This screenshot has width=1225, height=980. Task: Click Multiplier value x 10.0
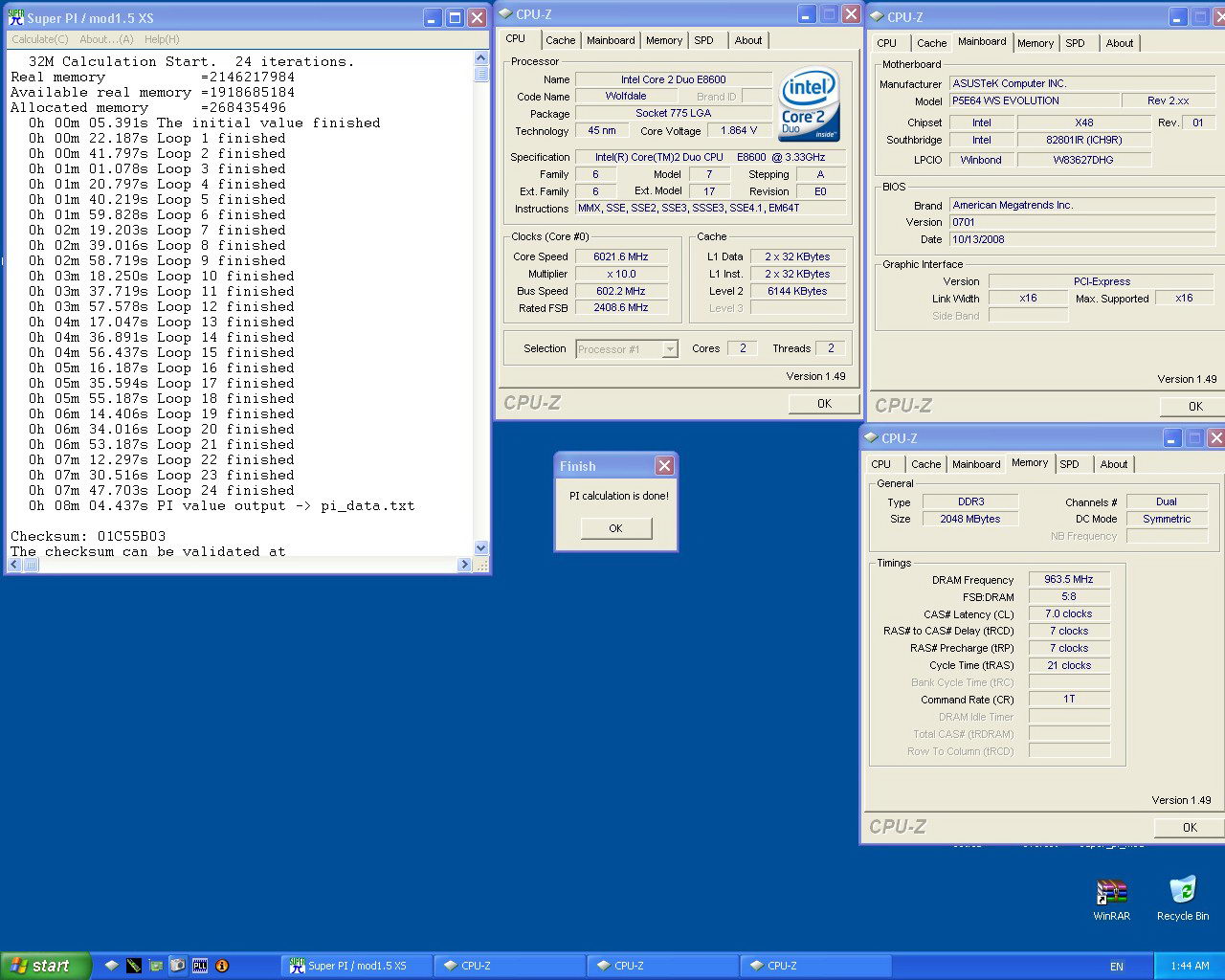pyautogui.click(x=620, y=274)
